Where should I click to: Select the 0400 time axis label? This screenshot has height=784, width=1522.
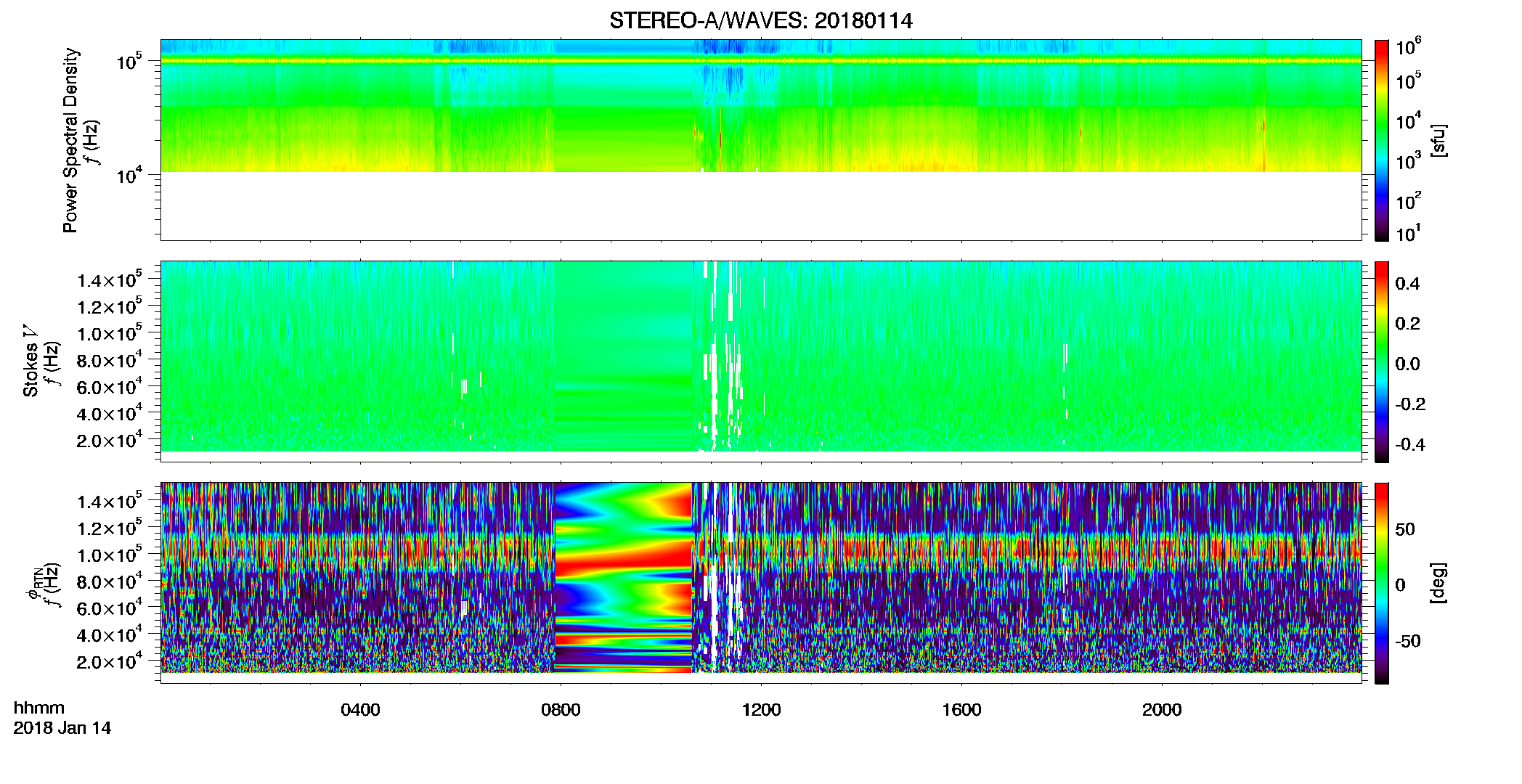pos(360,710)
